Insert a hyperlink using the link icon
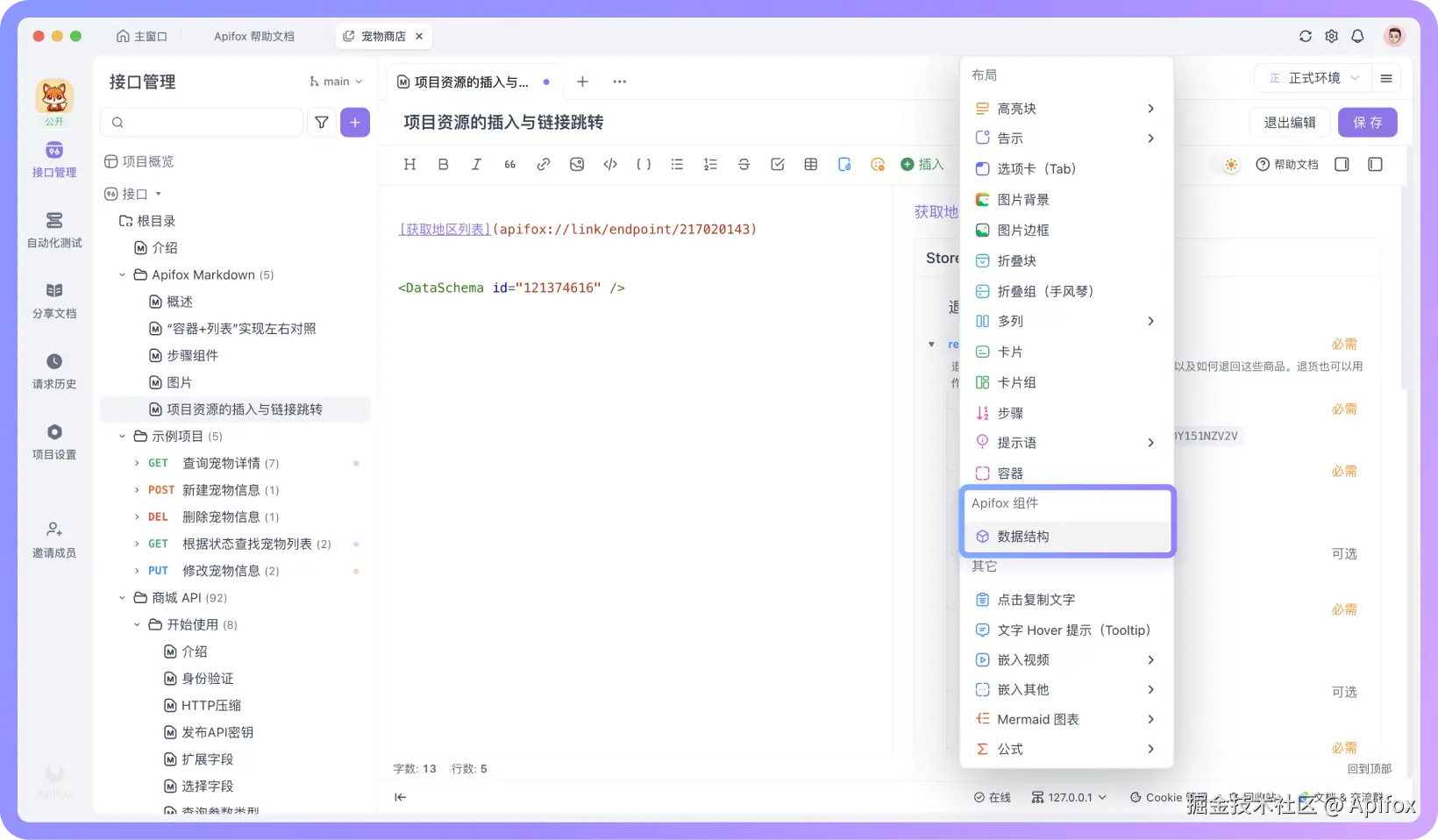This screenshot has height=840, width=1438. point(544,164)
